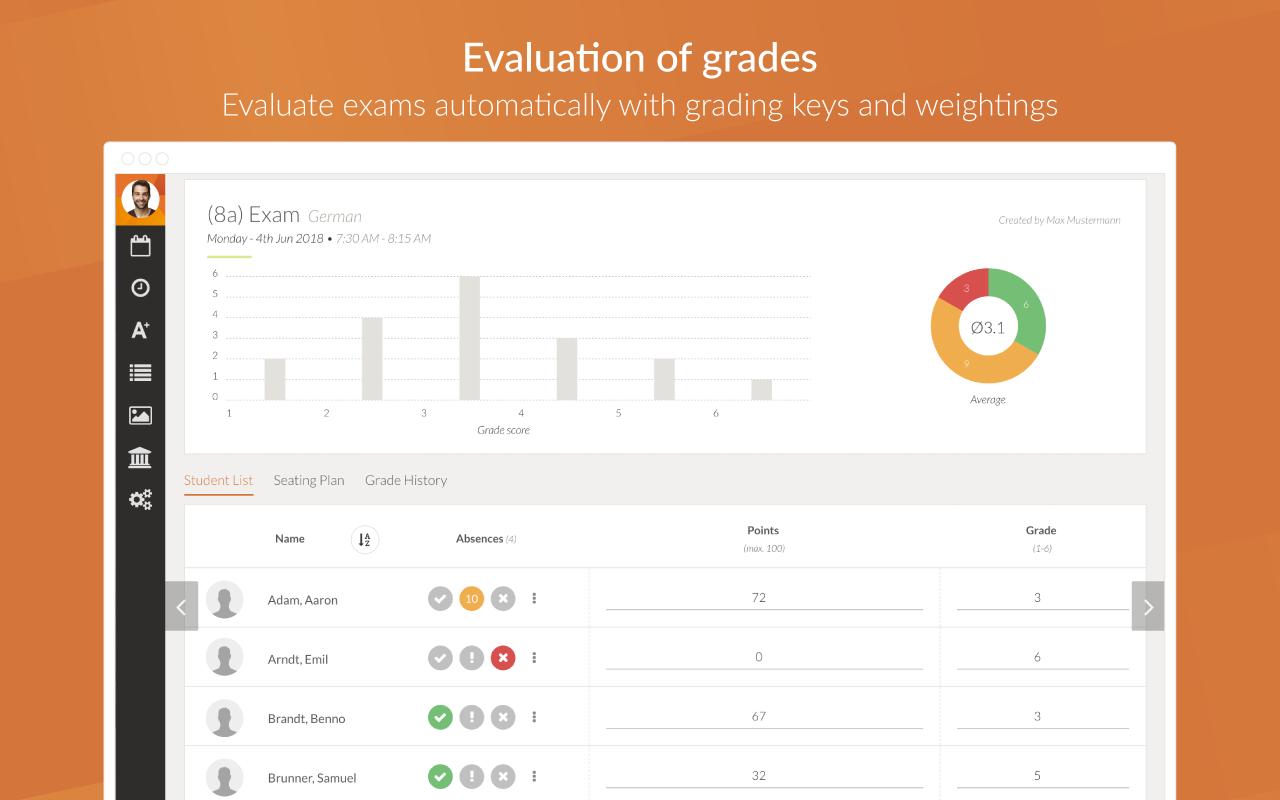Toggle the green present checkmark for Brandt, Benno

440,717
